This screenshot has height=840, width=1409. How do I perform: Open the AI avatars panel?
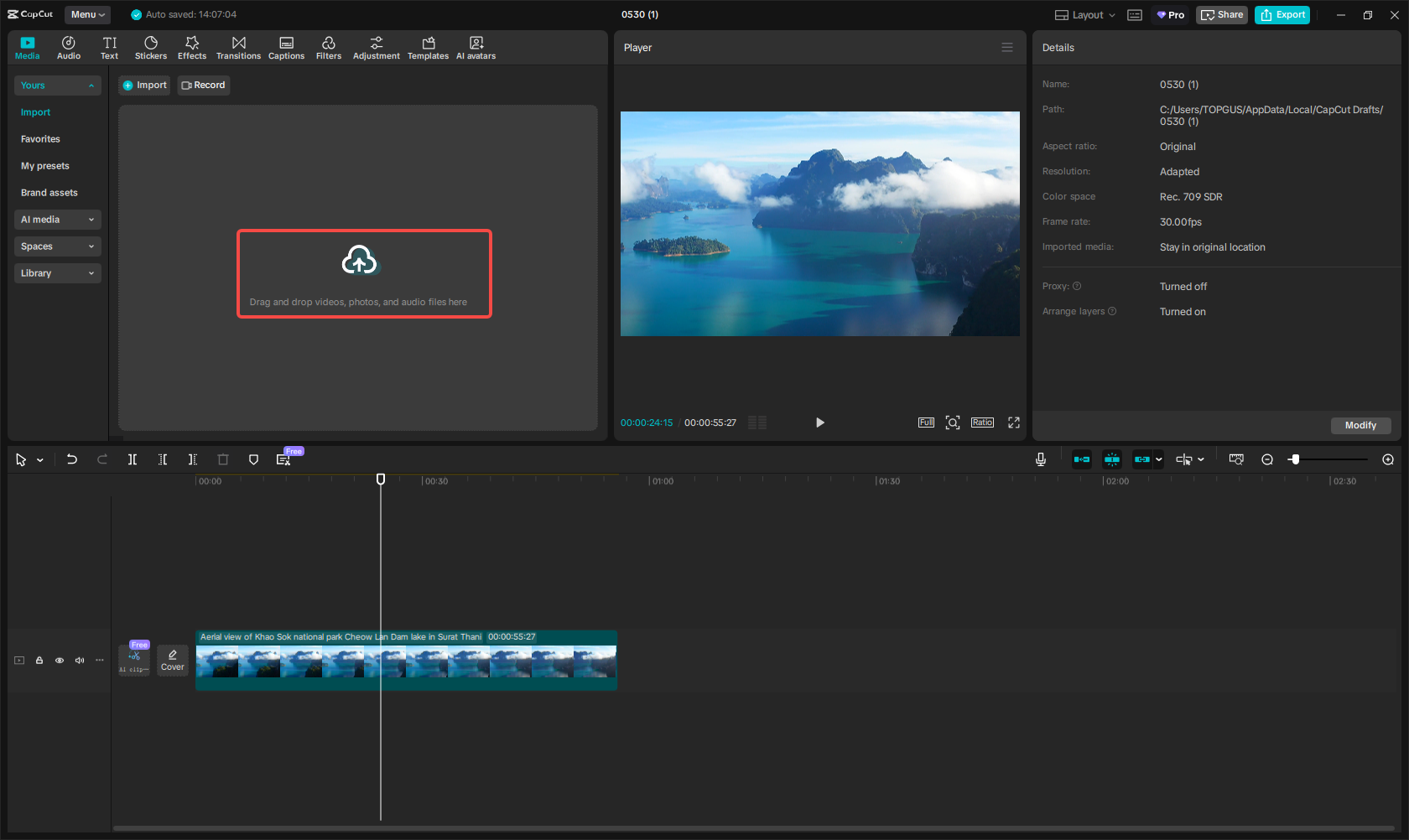[476, 47]
